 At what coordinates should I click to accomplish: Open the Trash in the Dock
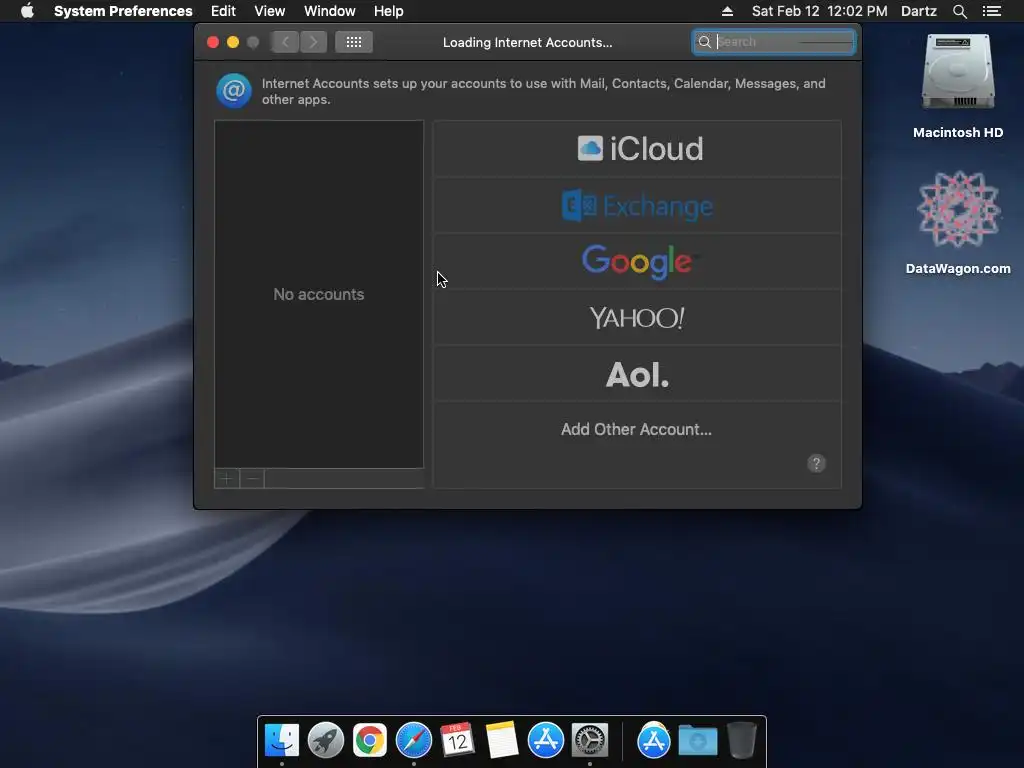[x=741, y=740]
